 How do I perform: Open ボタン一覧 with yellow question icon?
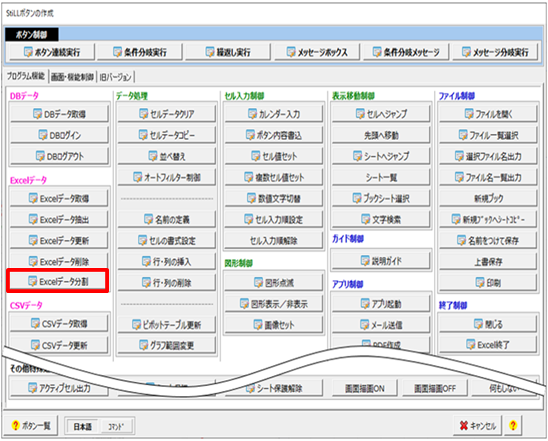(x=30, y=425)
